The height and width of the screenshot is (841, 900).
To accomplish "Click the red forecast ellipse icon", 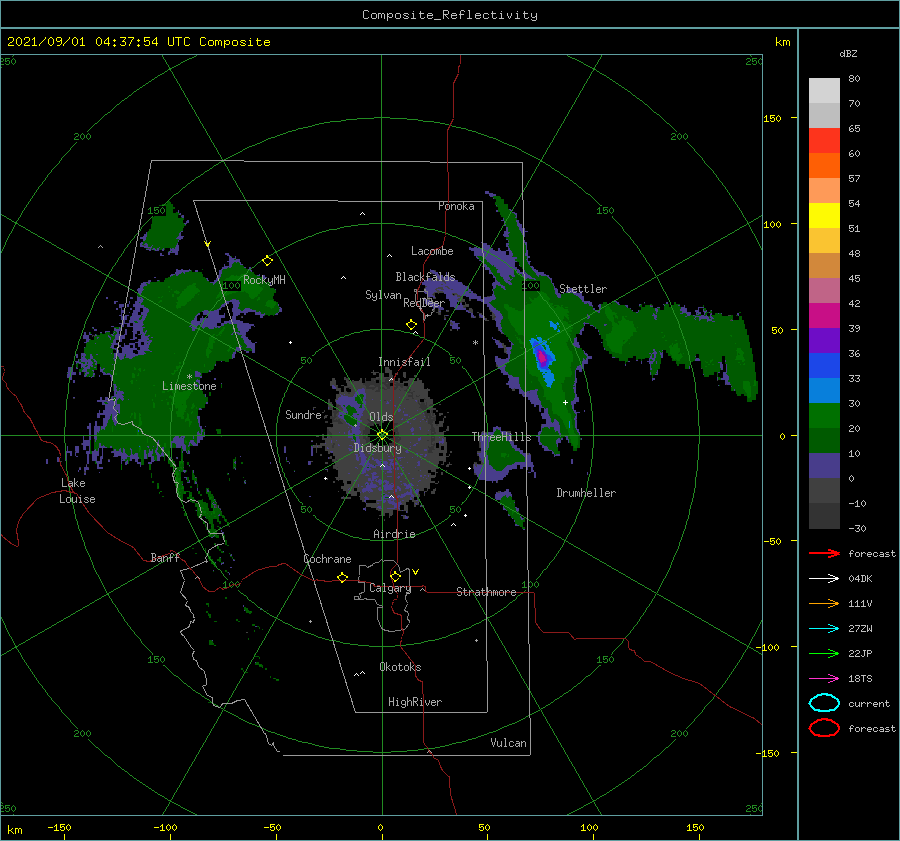I will [824, 728].
